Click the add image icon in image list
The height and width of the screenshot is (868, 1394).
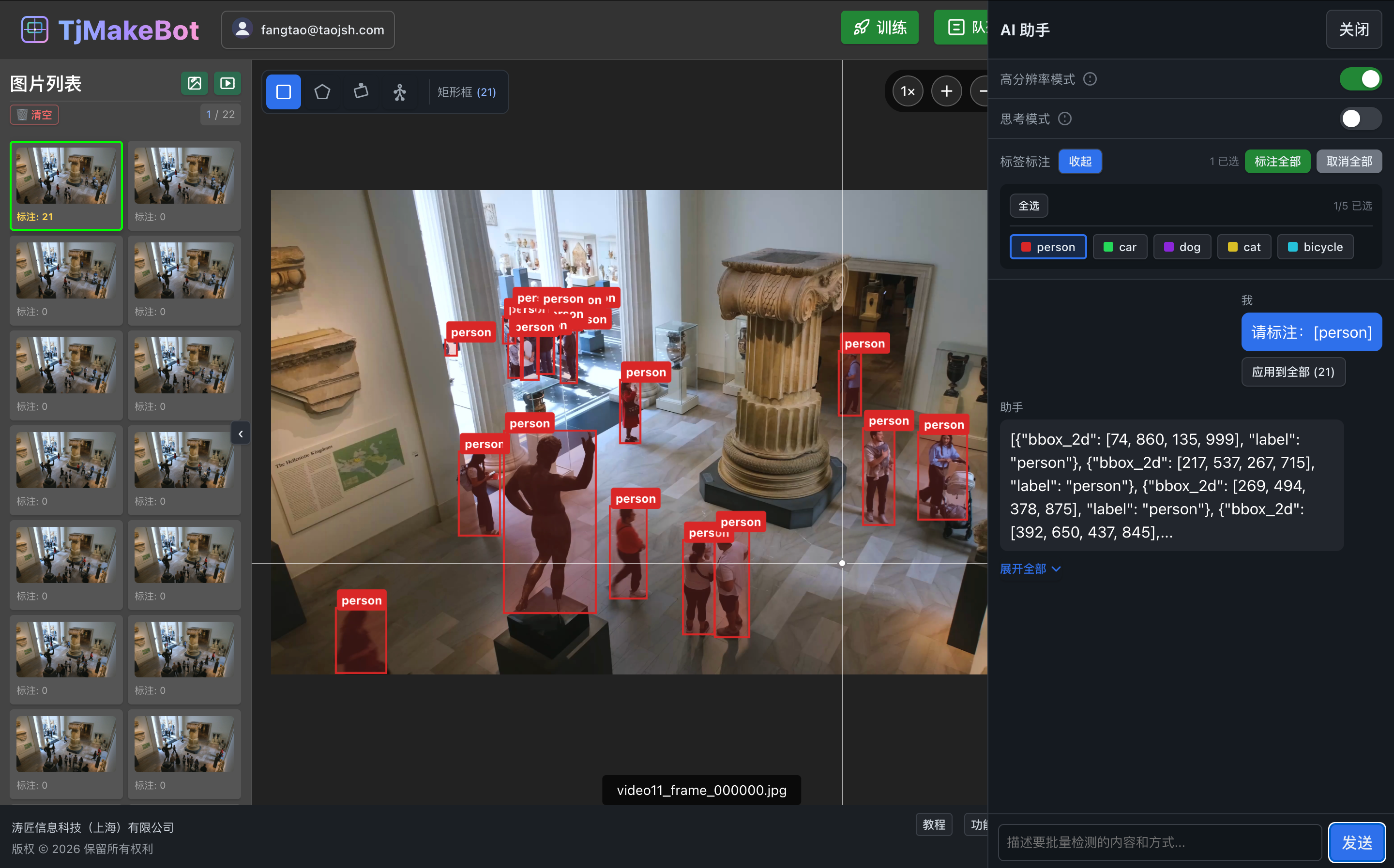pyautogui.click(x=195, y=83)
